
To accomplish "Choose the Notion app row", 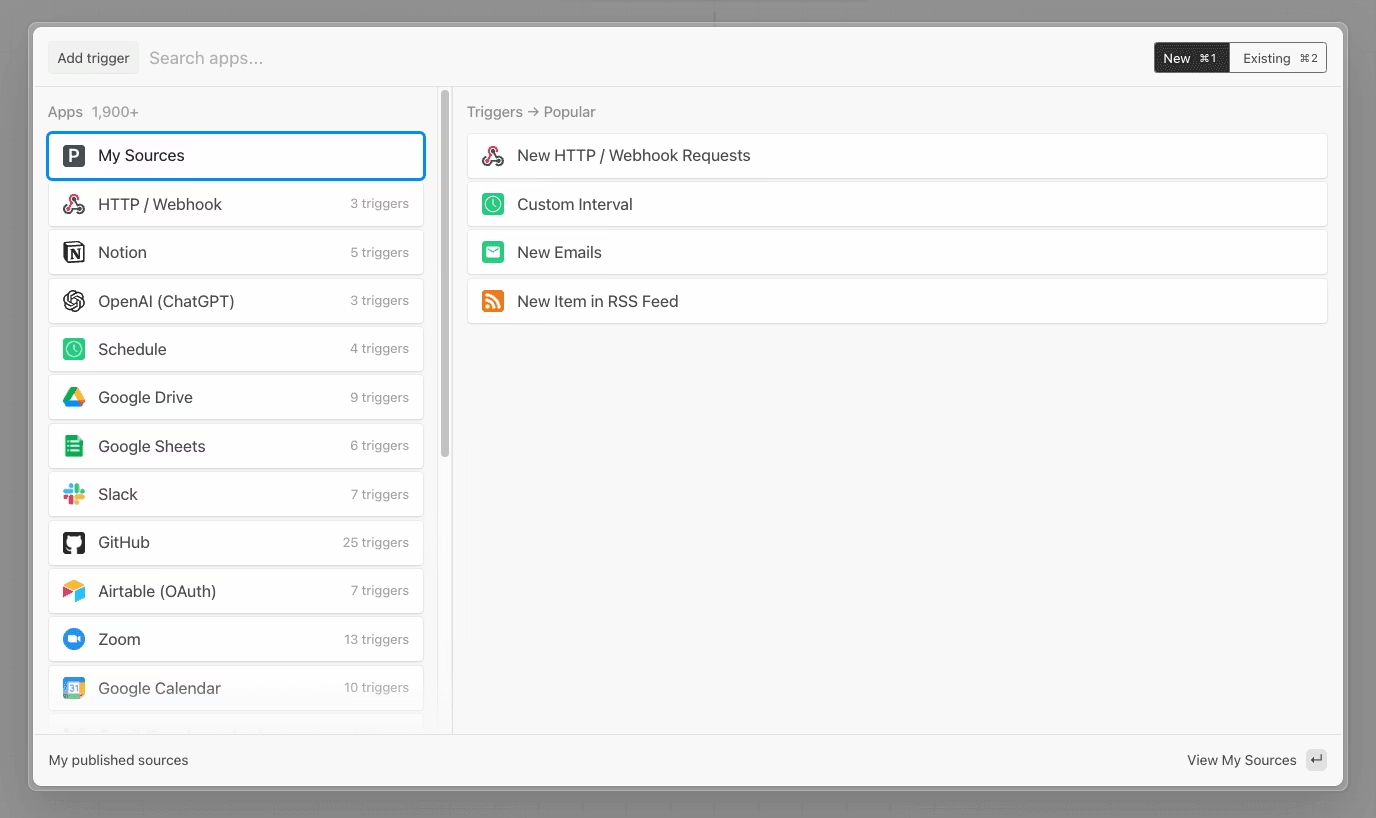I will [x=236, y=253].
